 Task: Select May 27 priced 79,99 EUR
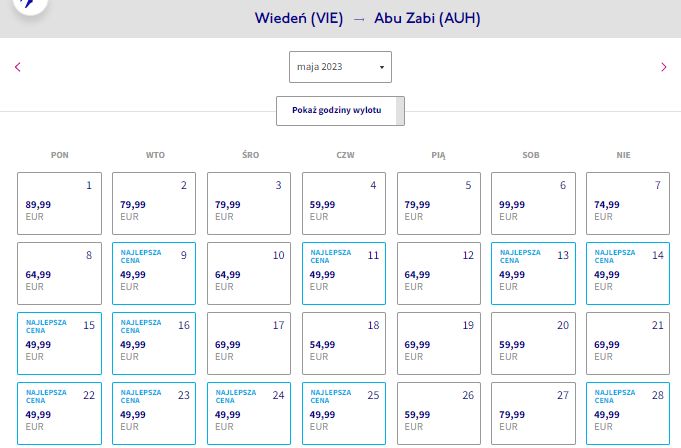point(533,413)
